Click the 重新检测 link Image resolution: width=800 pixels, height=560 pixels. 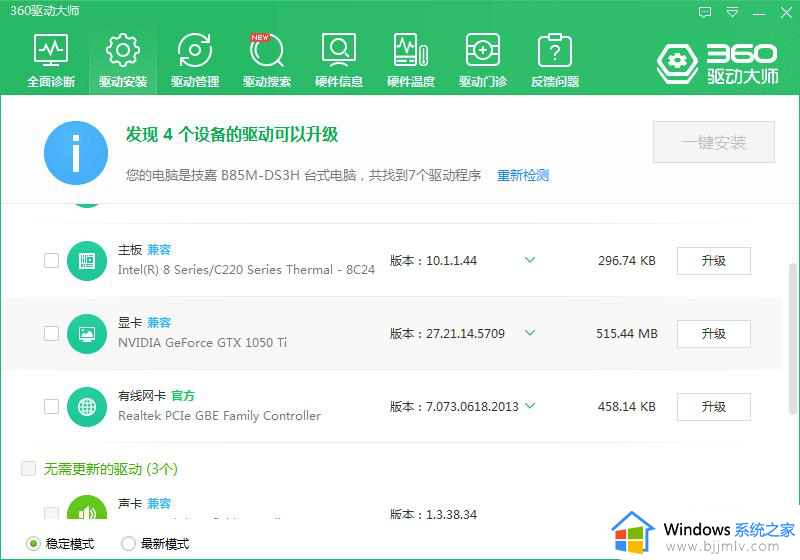click(523, 175)
